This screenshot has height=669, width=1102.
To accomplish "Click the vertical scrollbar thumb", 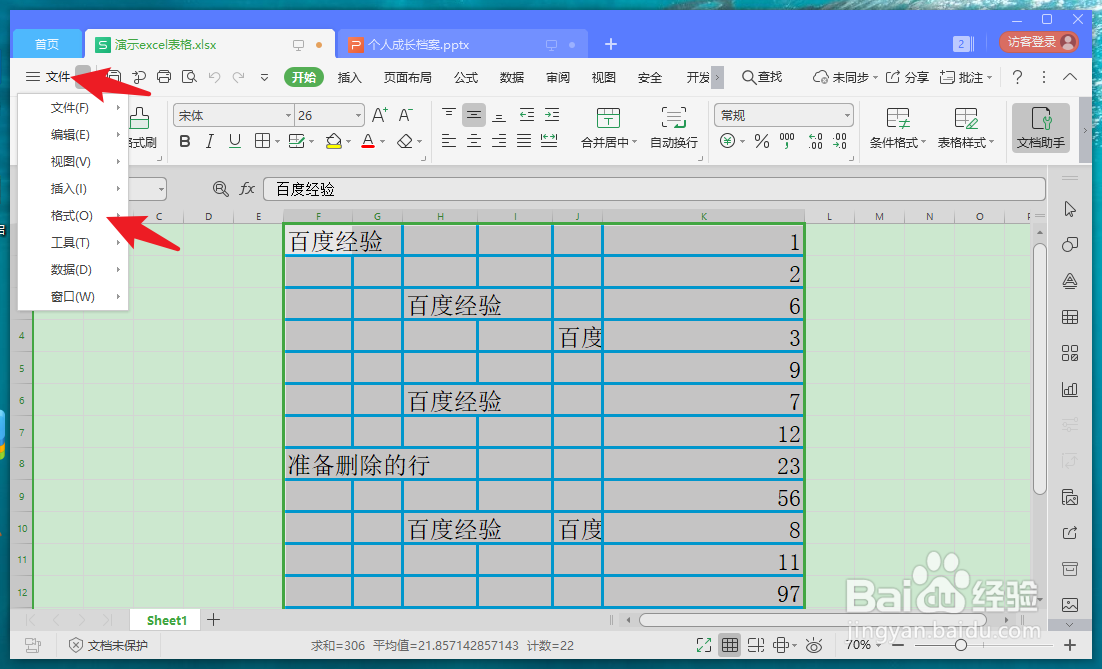I will (1040, 369).
